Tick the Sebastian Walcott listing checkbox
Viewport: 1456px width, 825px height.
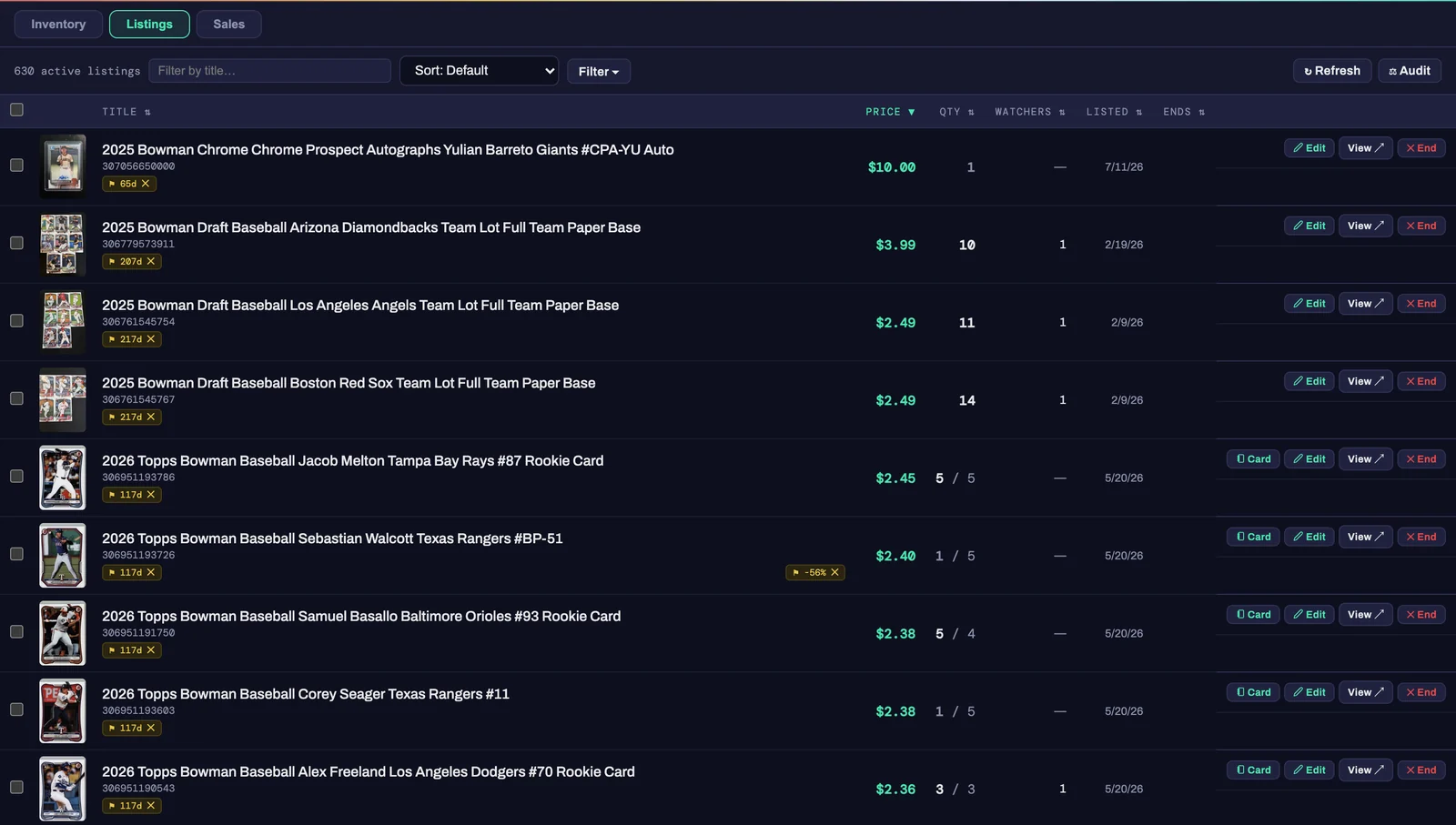(16, 554)
